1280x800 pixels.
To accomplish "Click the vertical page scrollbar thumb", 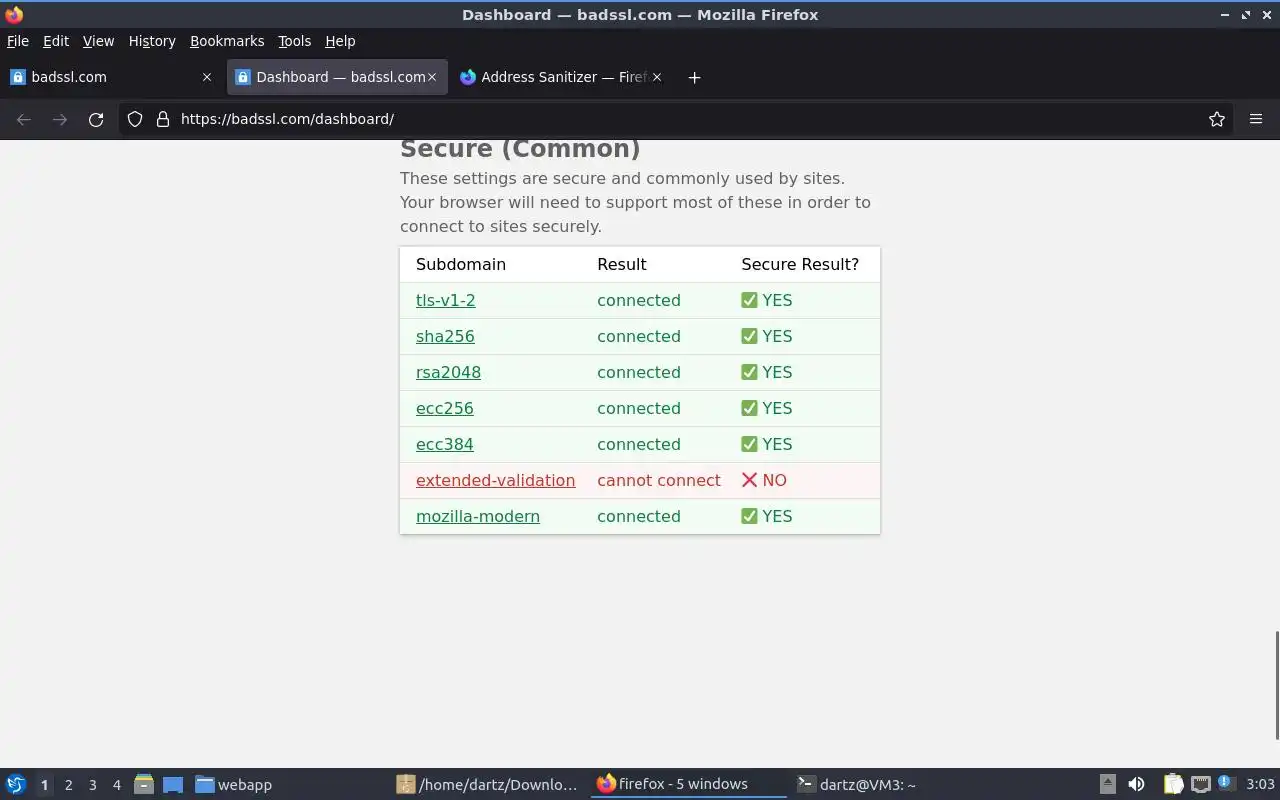I will [1276, 685].
